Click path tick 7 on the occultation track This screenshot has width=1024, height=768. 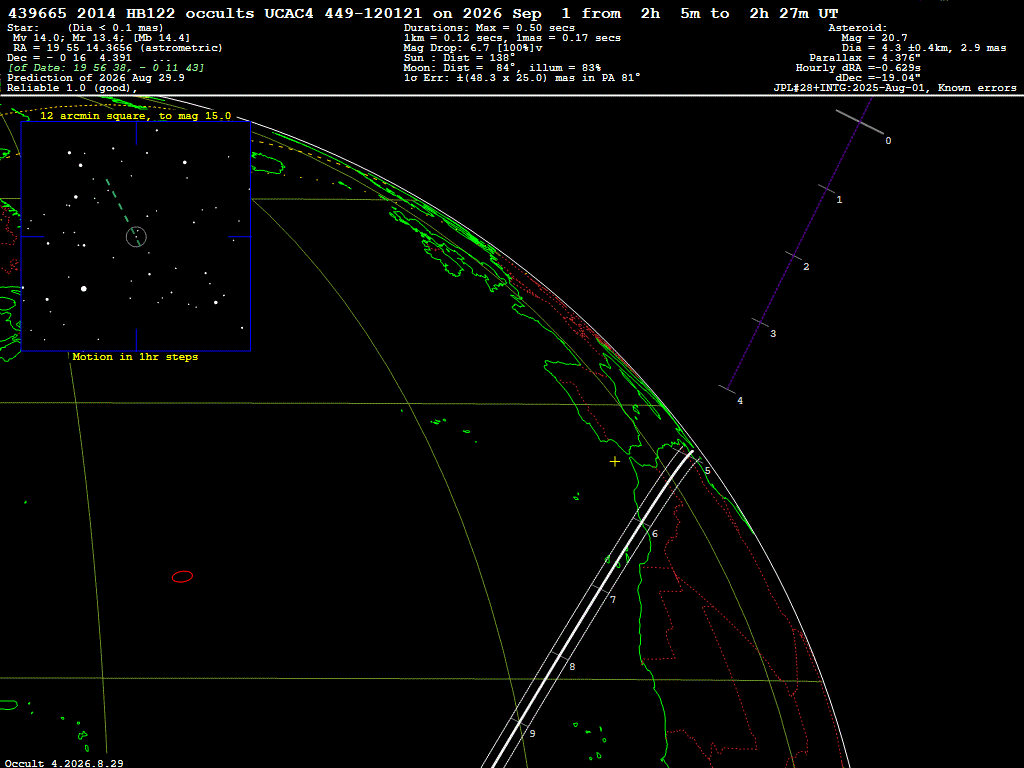(x=613, y=600)
